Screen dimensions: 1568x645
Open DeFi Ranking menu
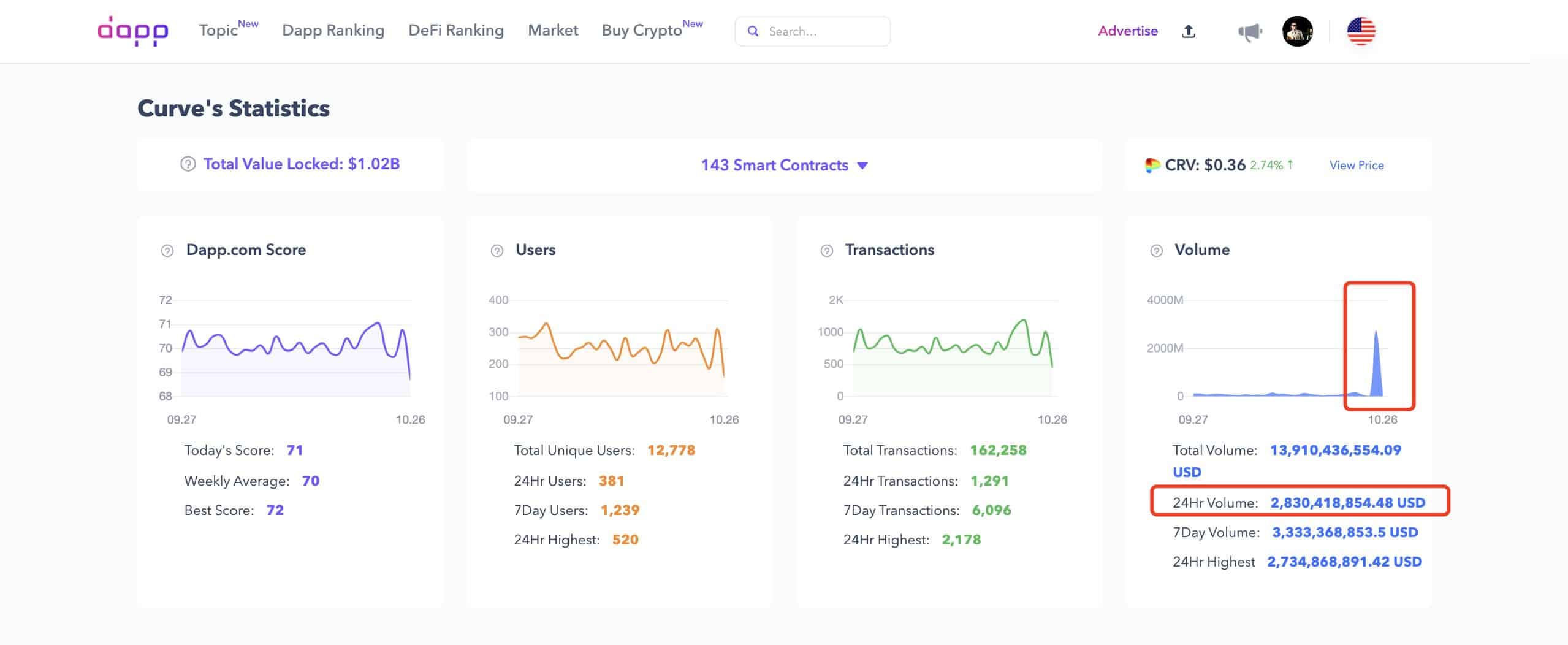tap(456, 30)
